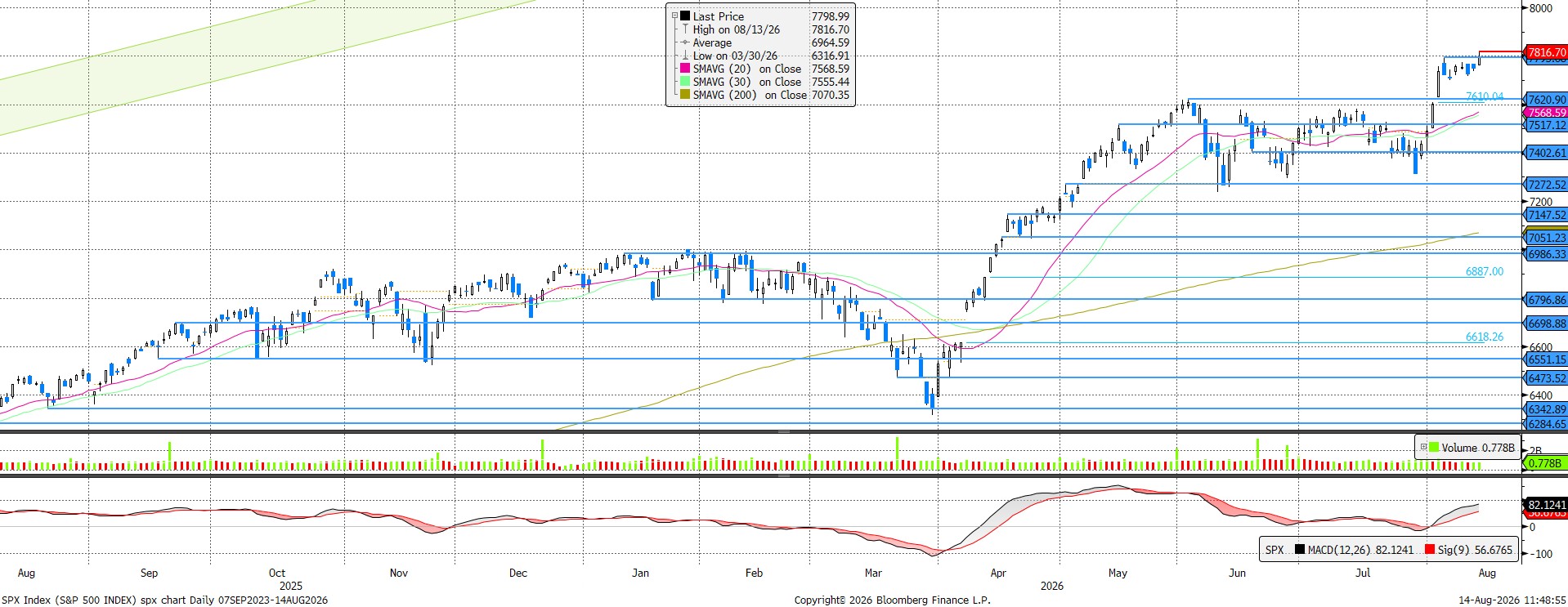Select the red 7816.70 price axis label

pos(1546,52)
